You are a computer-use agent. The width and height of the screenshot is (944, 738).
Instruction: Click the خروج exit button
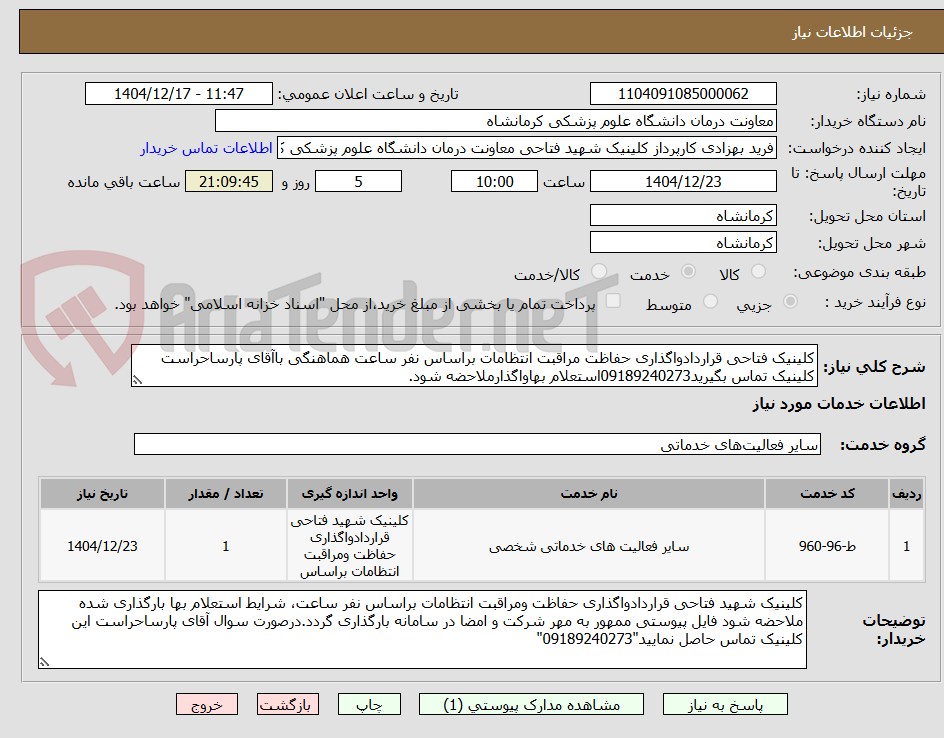pos(207,704)
